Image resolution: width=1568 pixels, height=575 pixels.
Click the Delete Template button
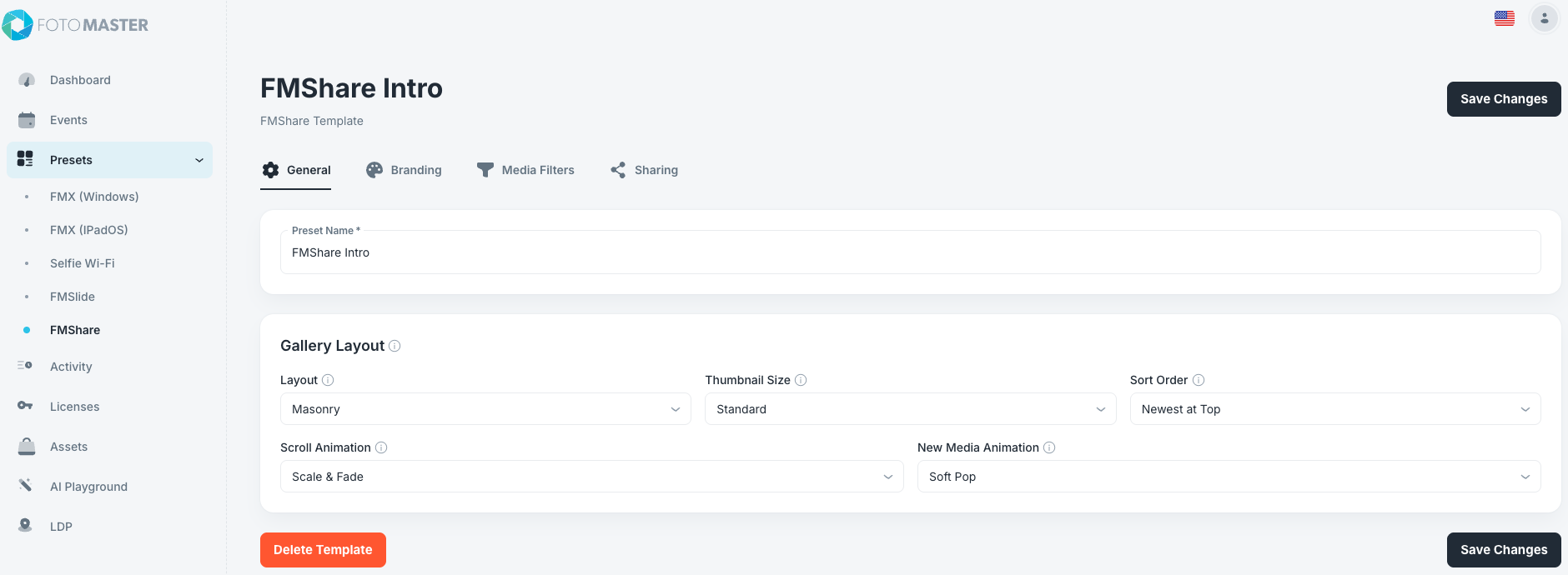tap(323, 550)
